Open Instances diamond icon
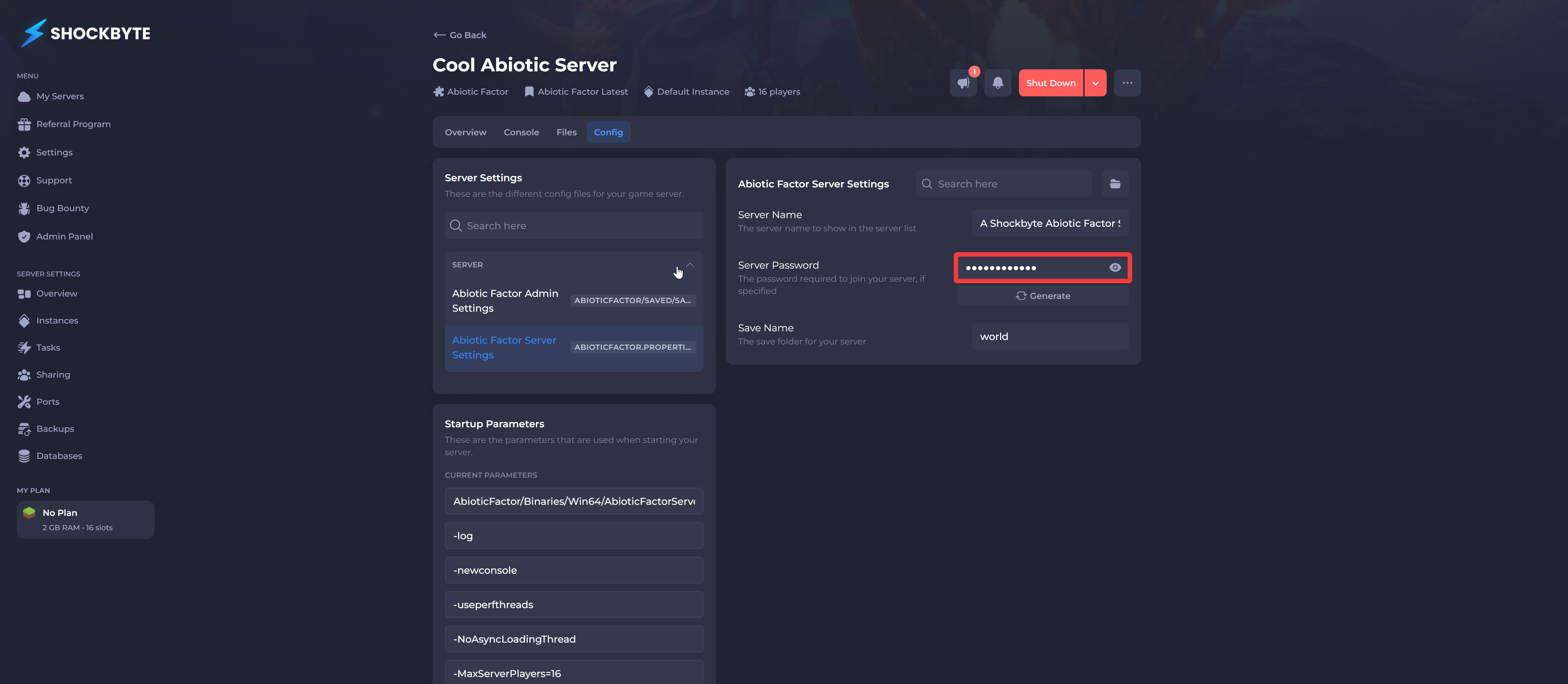This screenshot has height=684, width=1568. tap(24, 321)
